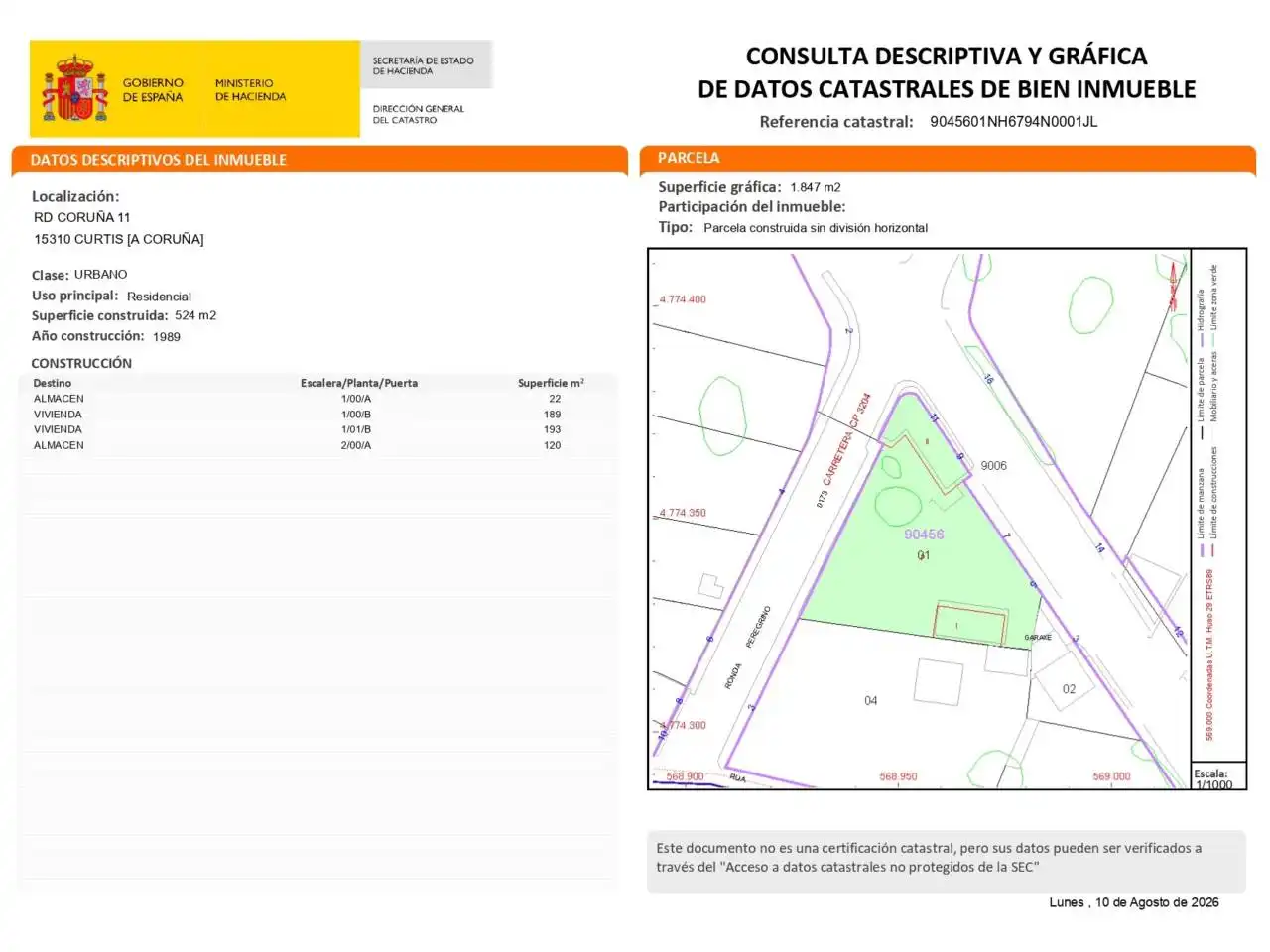
Task: Click the surface value '22' cell
Action: (555, 399)
